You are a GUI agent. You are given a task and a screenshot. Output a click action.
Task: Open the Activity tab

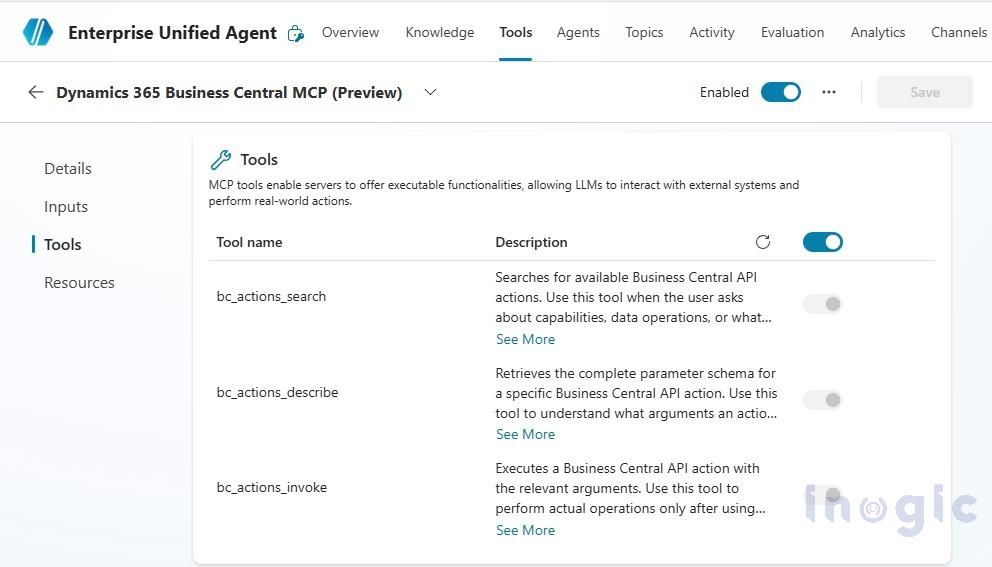coord(712,32)
